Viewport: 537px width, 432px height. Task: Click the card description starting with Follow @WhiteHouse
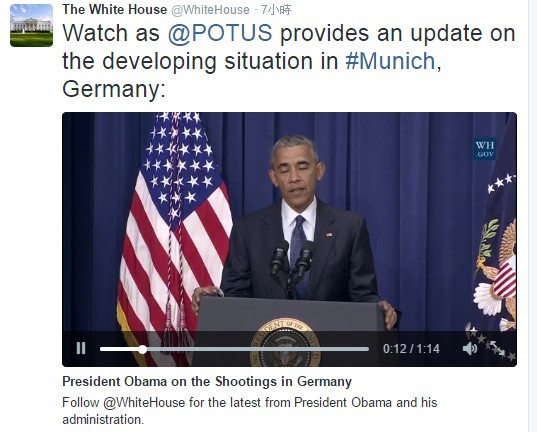250,411
